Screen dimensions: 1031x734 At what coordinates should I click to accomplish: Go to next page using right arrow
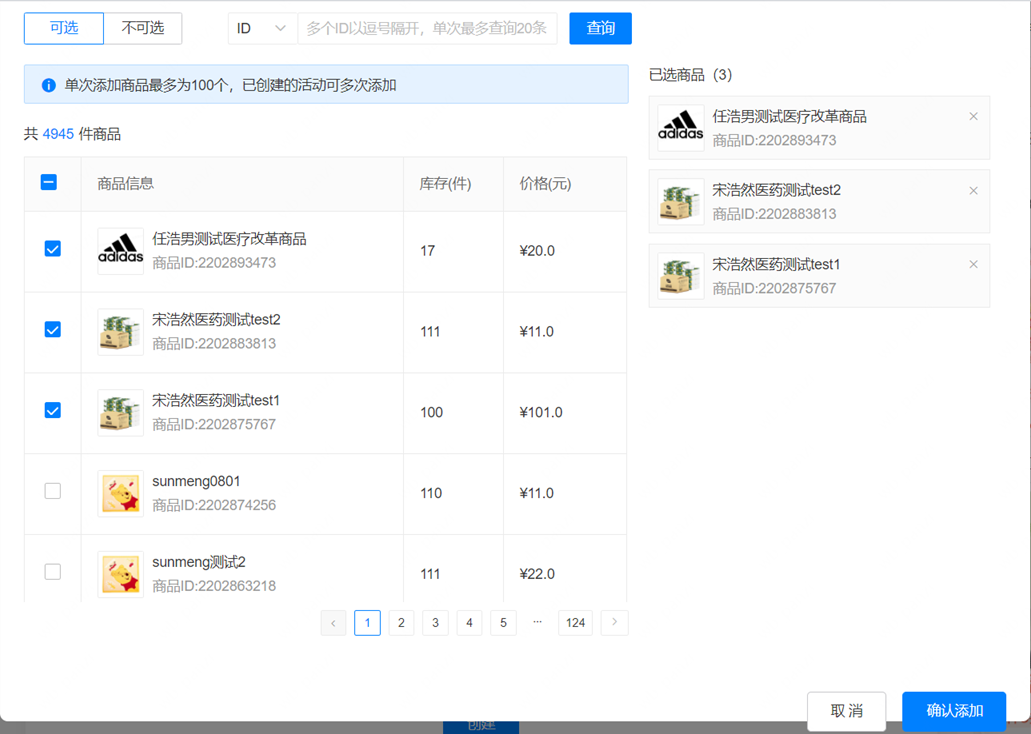tap(614, 623)
